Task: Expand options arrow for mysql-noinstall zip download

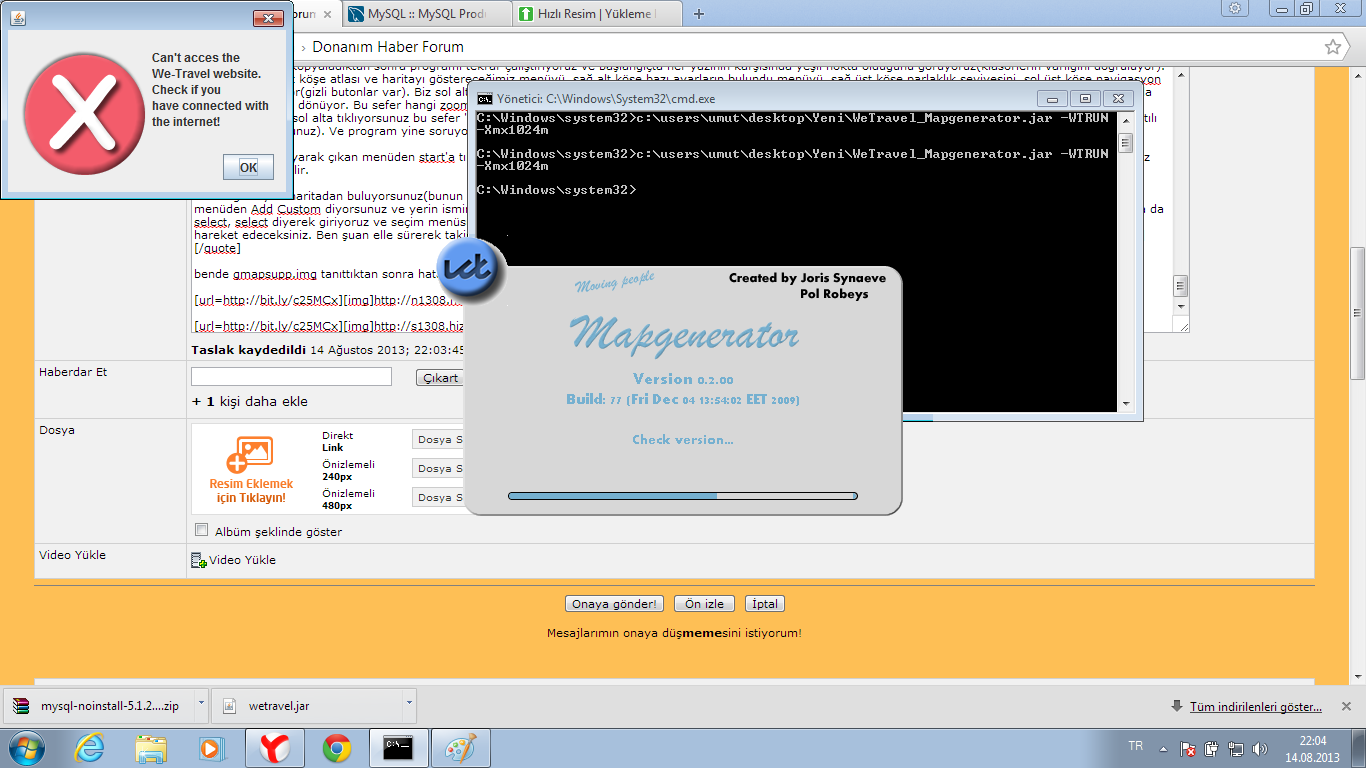Action: pos(201,704)
